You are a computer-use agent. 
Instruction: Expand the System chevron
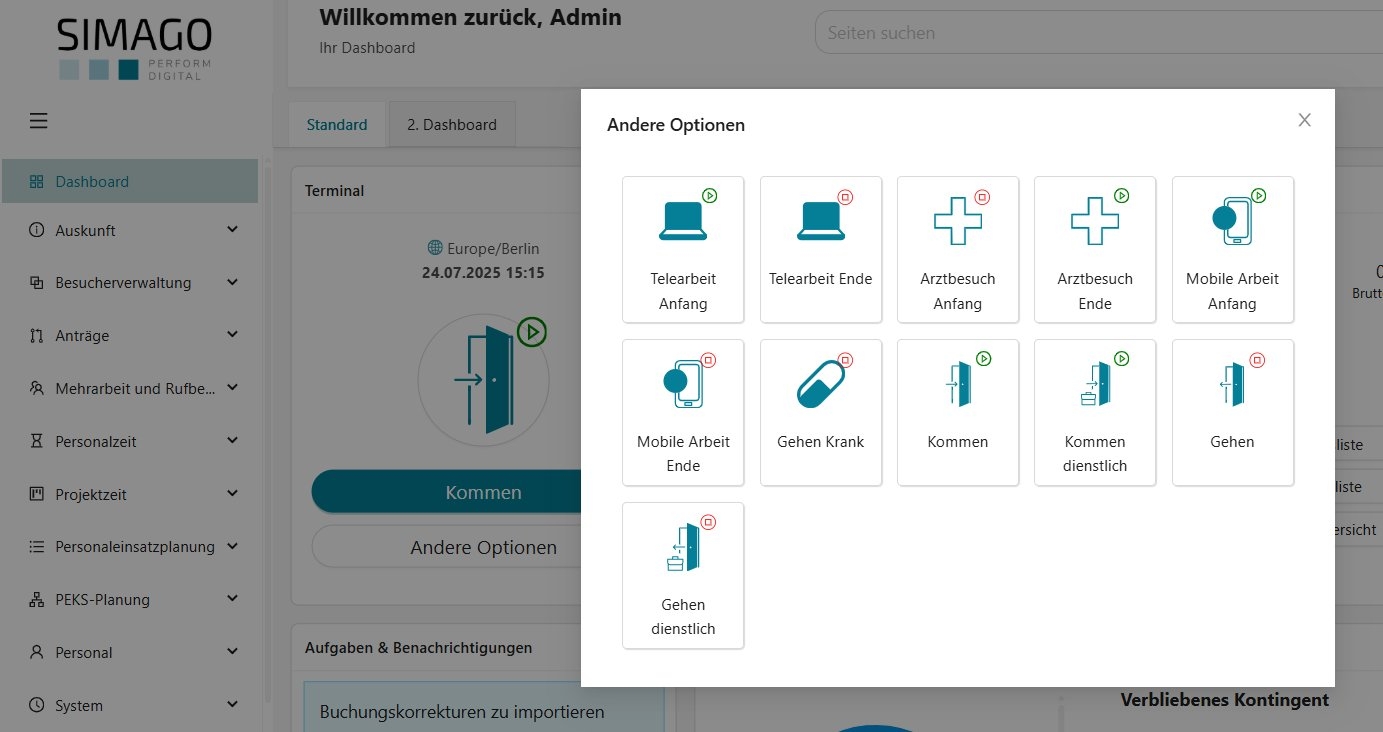(x=233, y=705)
